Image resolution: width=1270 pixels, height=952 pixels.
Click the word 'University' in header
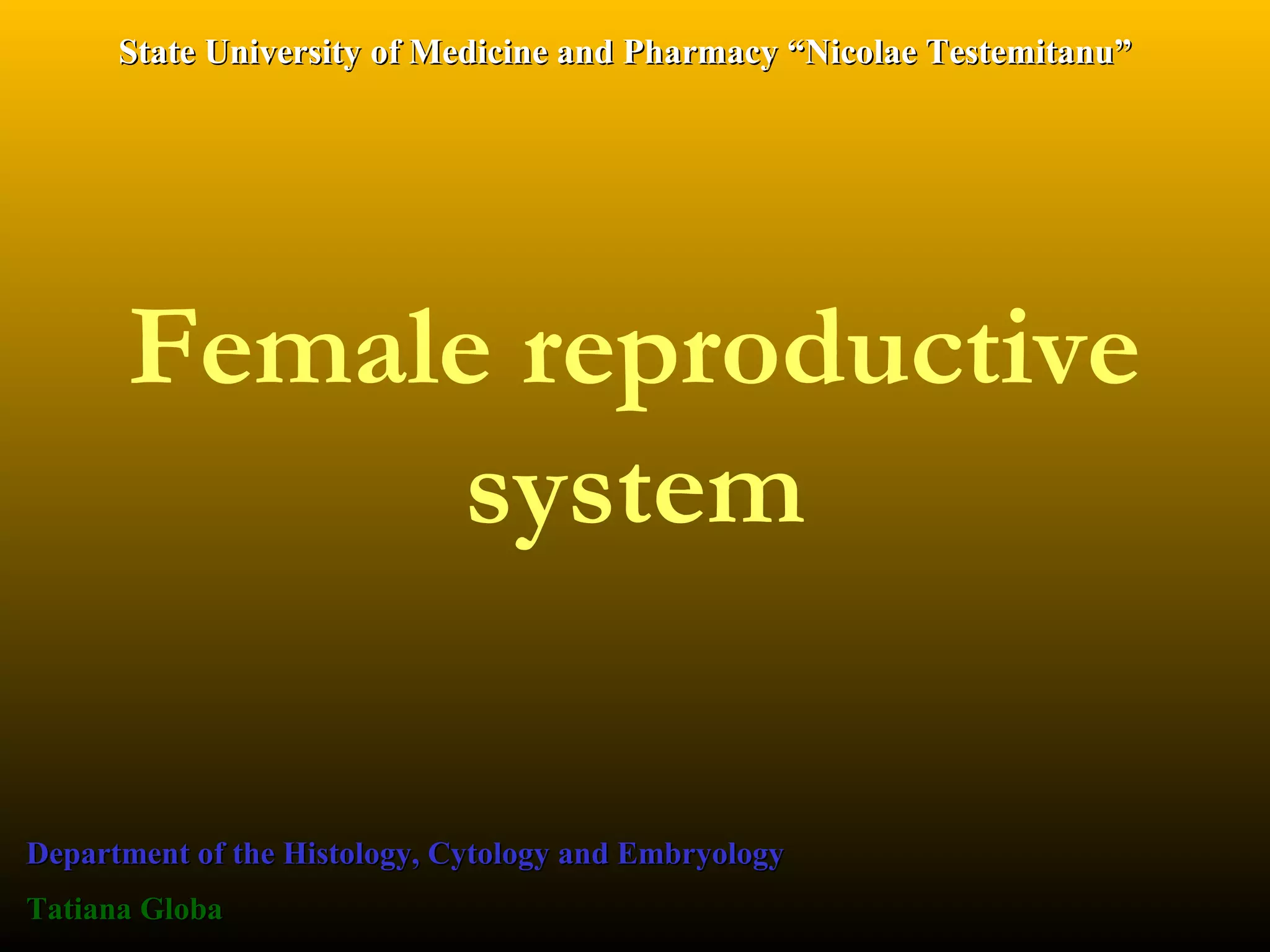click(283, 52)
